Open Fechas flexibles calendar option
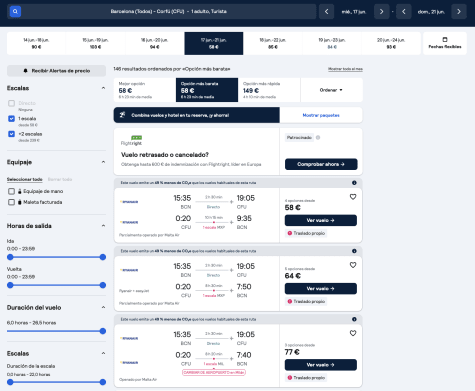 445,43
